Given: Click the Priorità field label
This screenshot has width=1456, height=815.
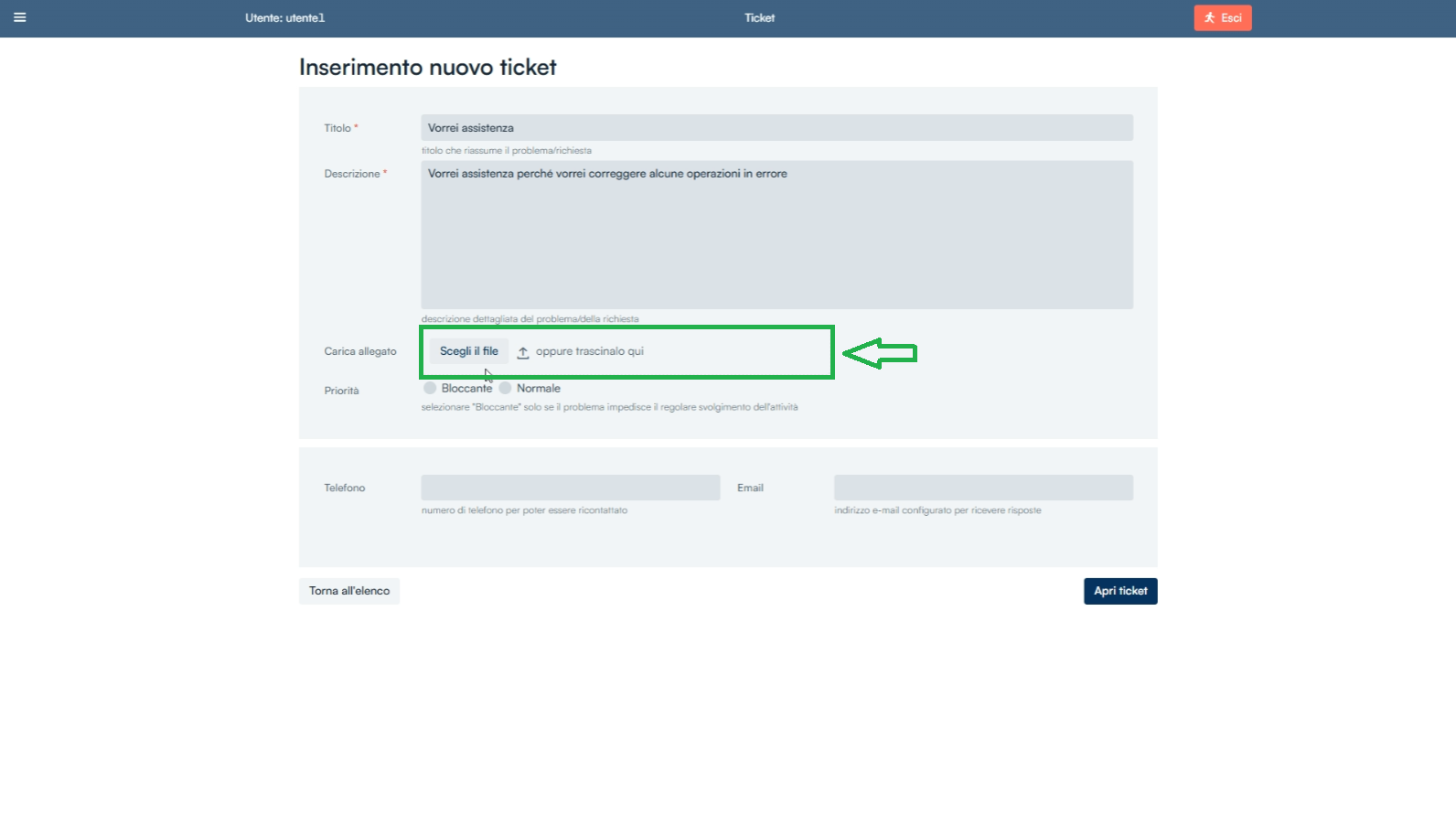Looking at the screenshot, I should pos(341,391).
